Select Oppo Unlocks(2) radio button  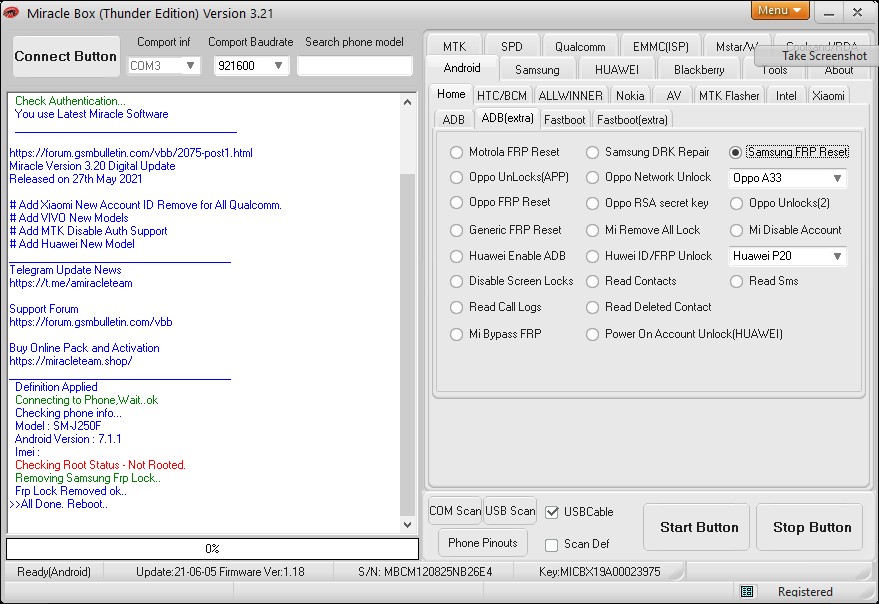pos(736,203)
